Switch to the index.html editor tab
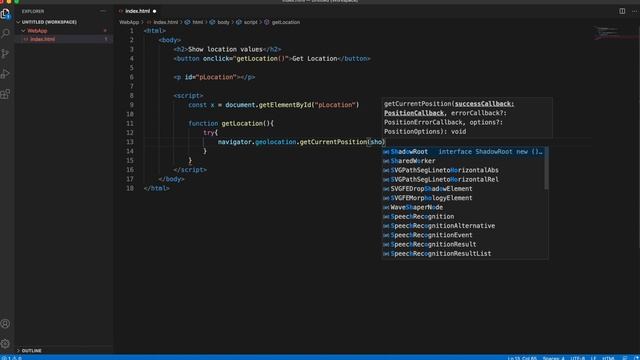The image size is (640, 360). click(138, 11)
